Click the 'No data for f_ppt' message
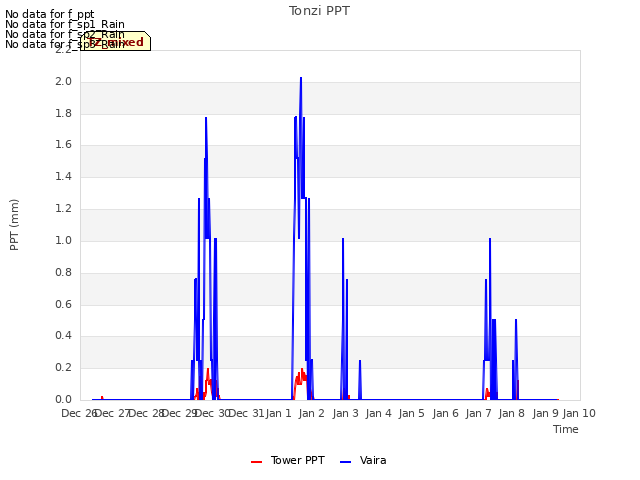640x480 pixels. pos(49,15)
